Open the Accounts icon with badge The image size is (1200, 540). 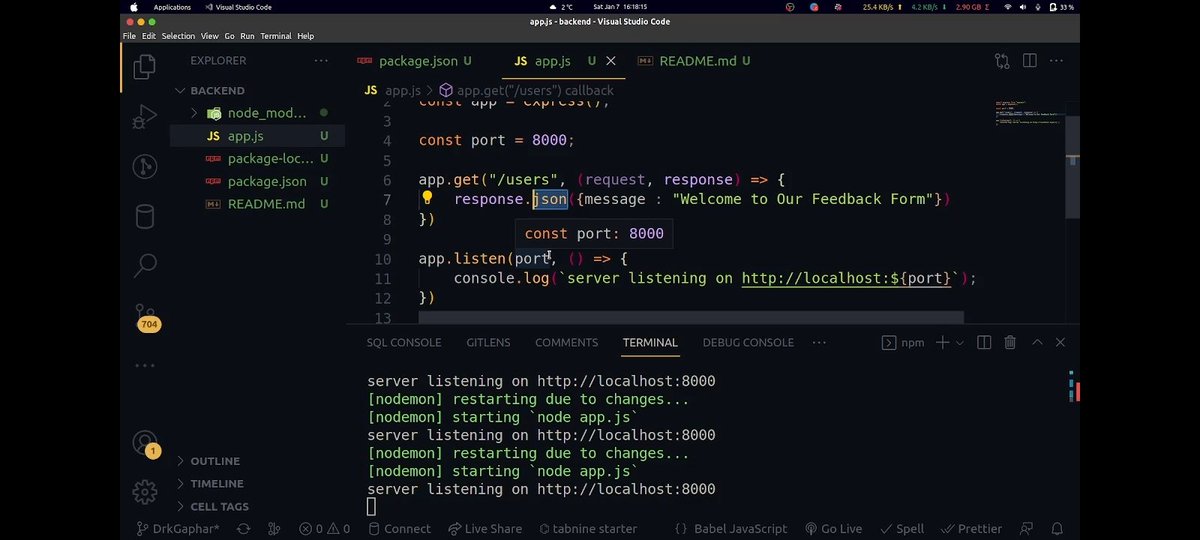(146, 443)
